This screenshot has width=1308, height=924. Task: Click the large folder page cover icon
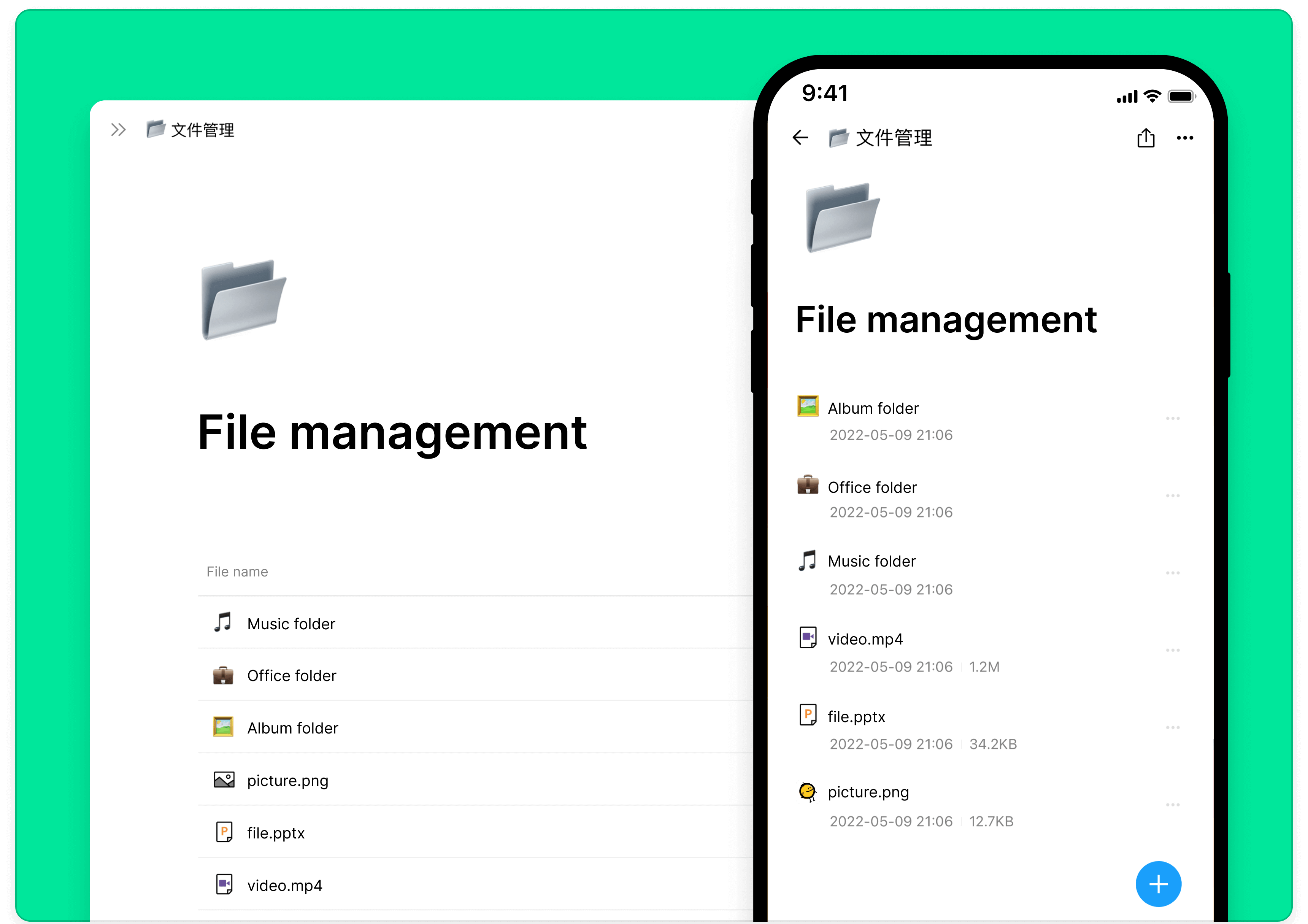tap(243, 300)
